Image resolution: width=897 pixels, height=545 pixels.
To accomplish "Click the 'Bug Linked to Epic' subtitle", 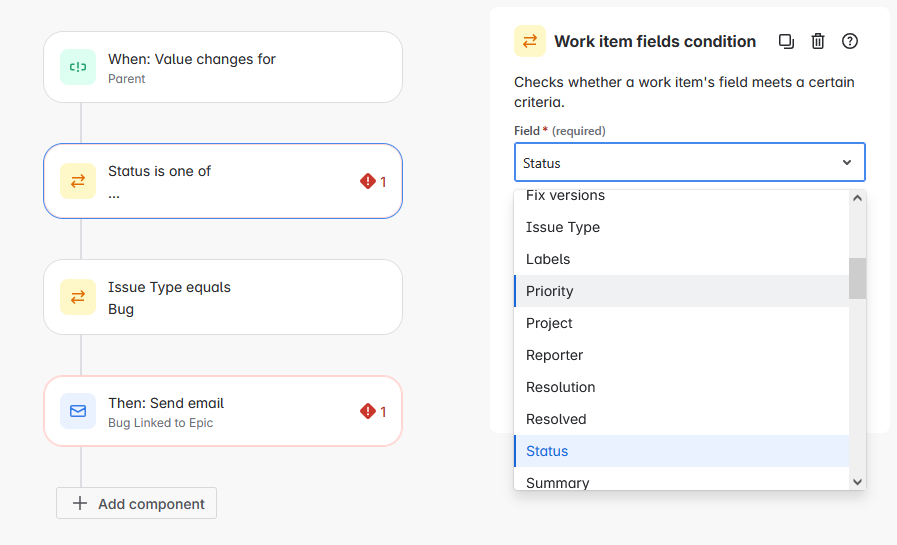I will (161, 423).
